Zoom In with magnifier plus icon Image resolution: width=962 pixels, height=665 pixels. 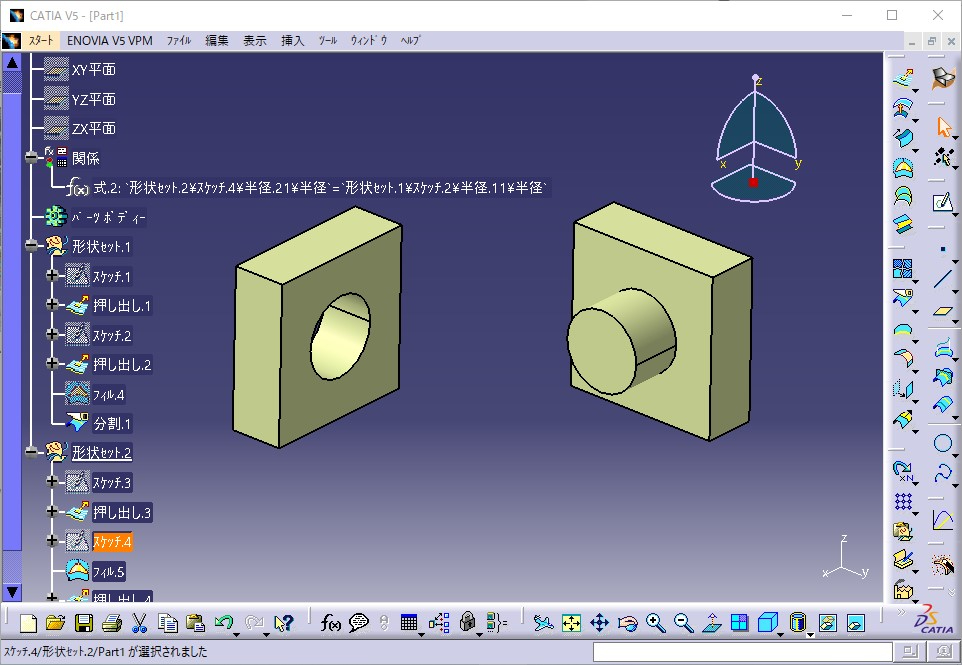[x=656, y=623]
